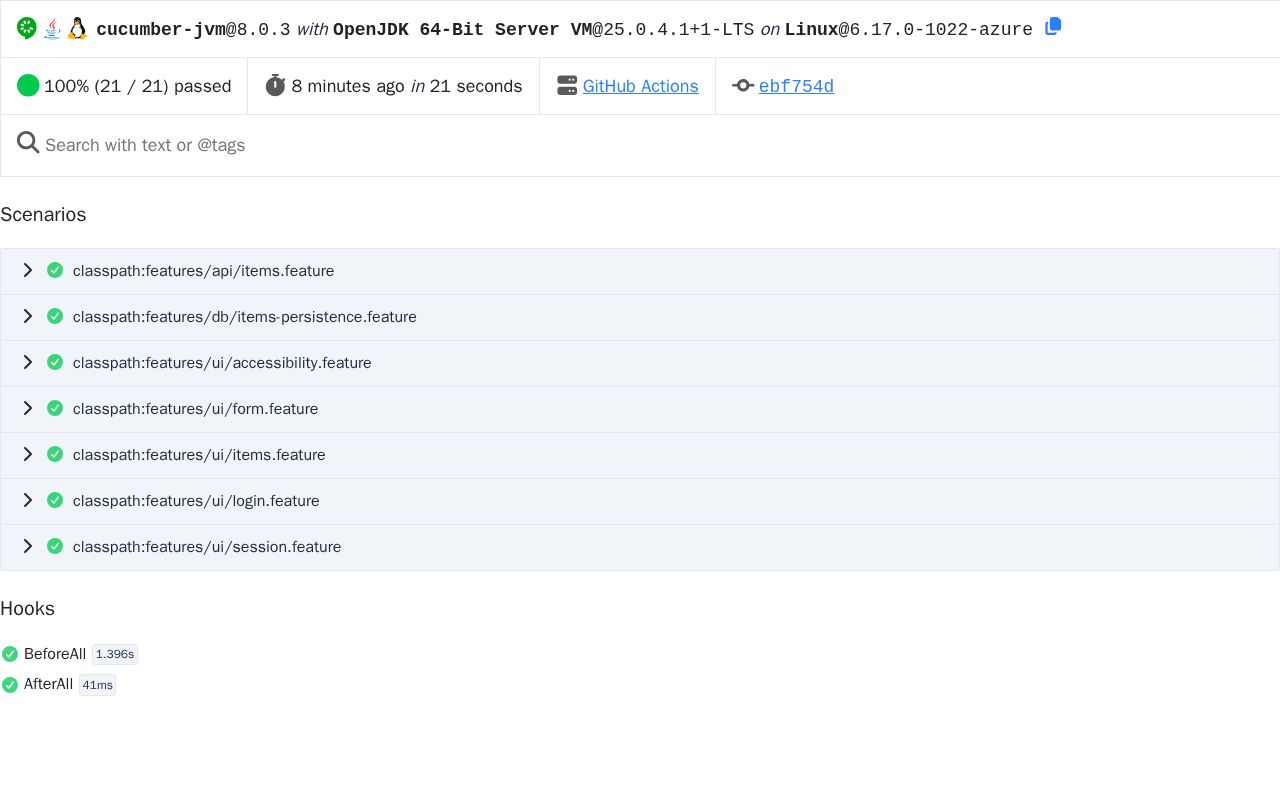Click classpath:features/db/items-persistence.feature text
The width and height of the screenshot is (1280, 800).
point(245,317)
